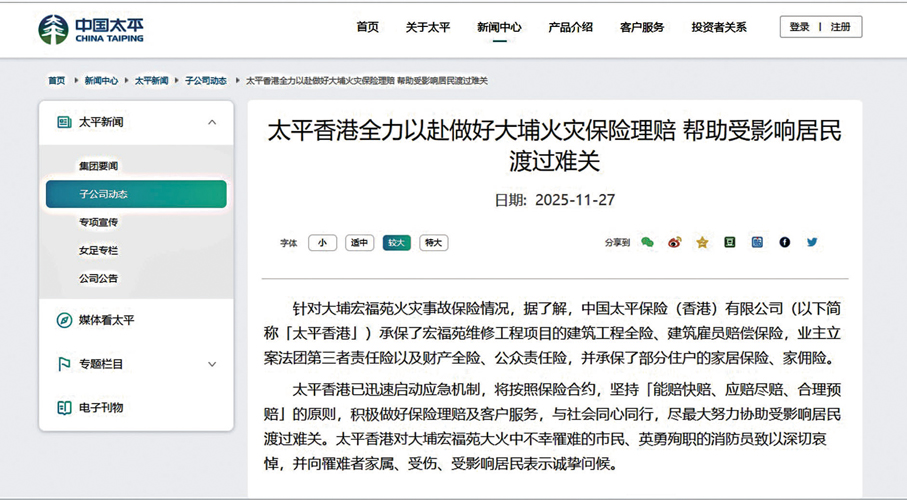
Task: Expand the 专题栏目 sidebar section
Action: tap(212, 364)
